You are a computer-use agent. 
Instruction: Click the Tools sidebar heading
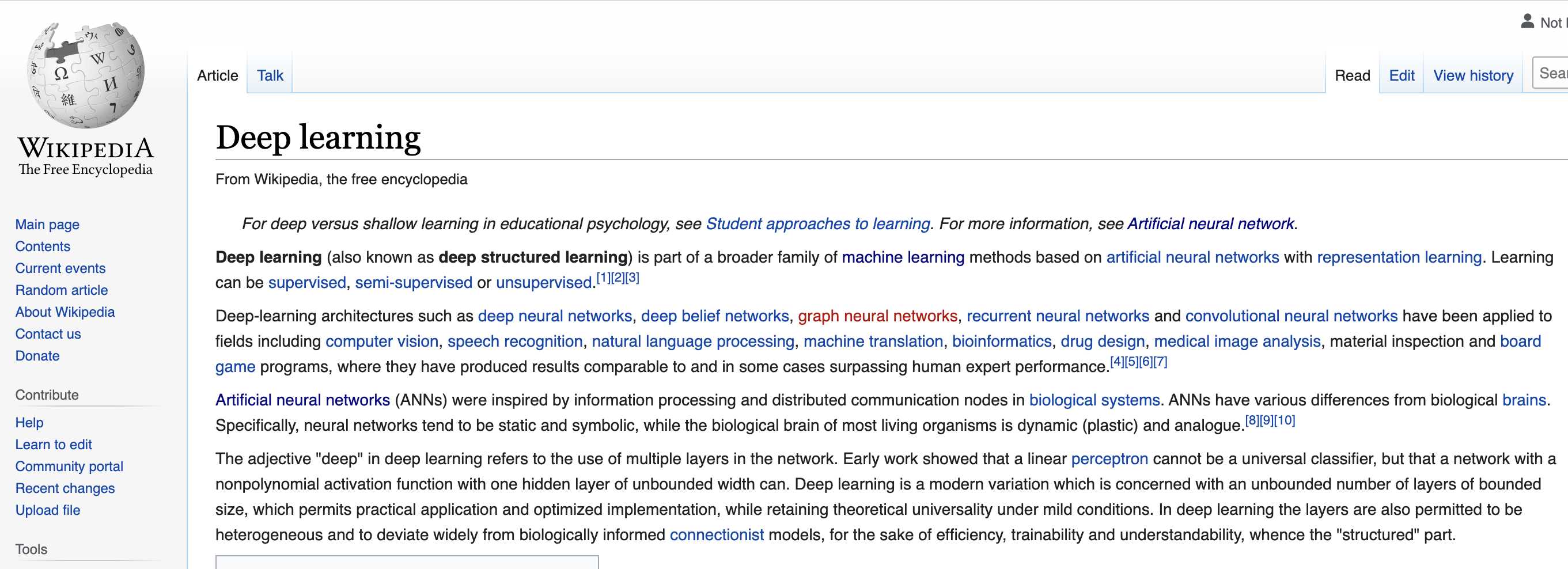(31, 550)
